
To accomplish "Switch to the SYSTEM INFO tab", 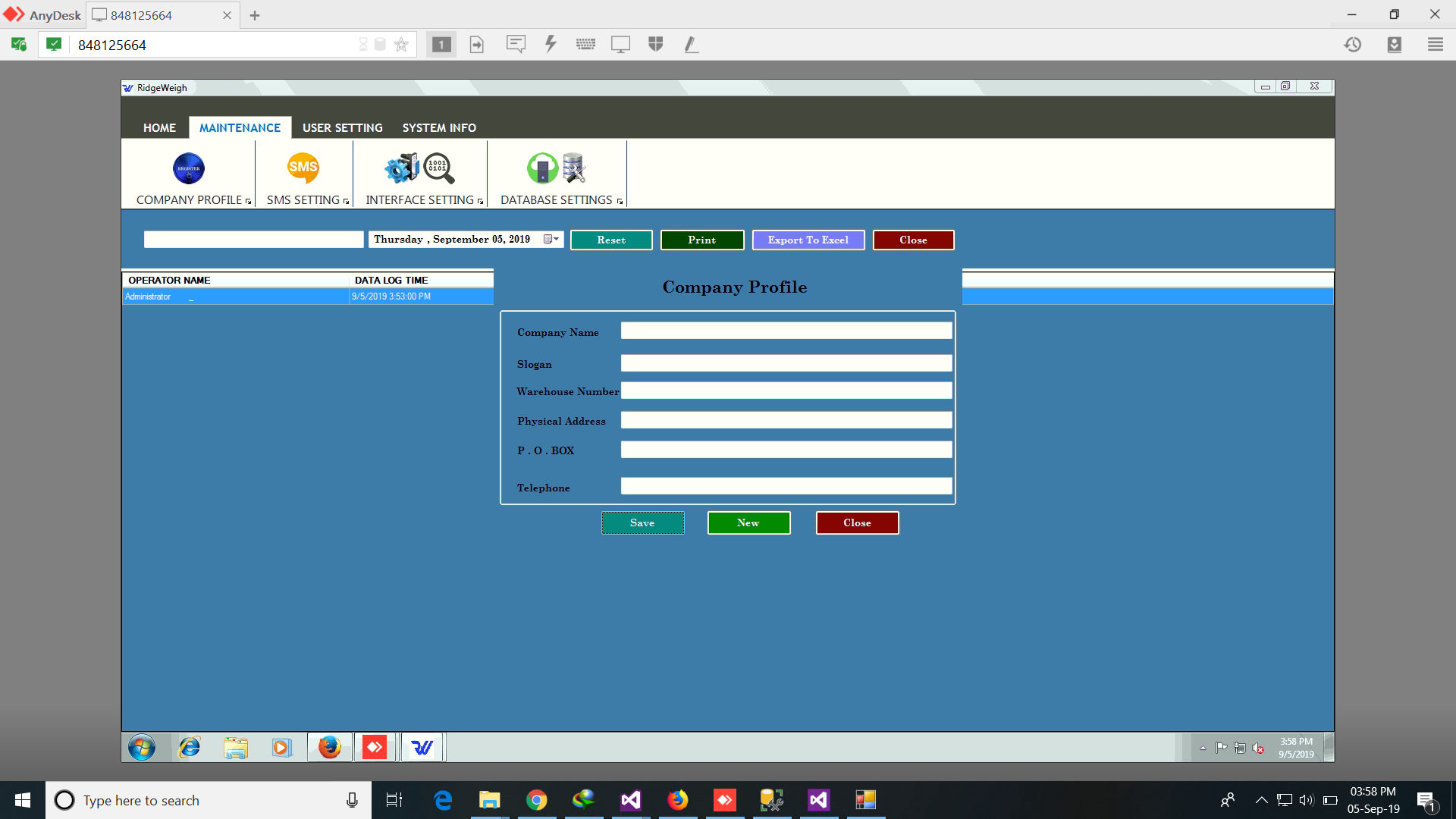I will click(438, 127).
